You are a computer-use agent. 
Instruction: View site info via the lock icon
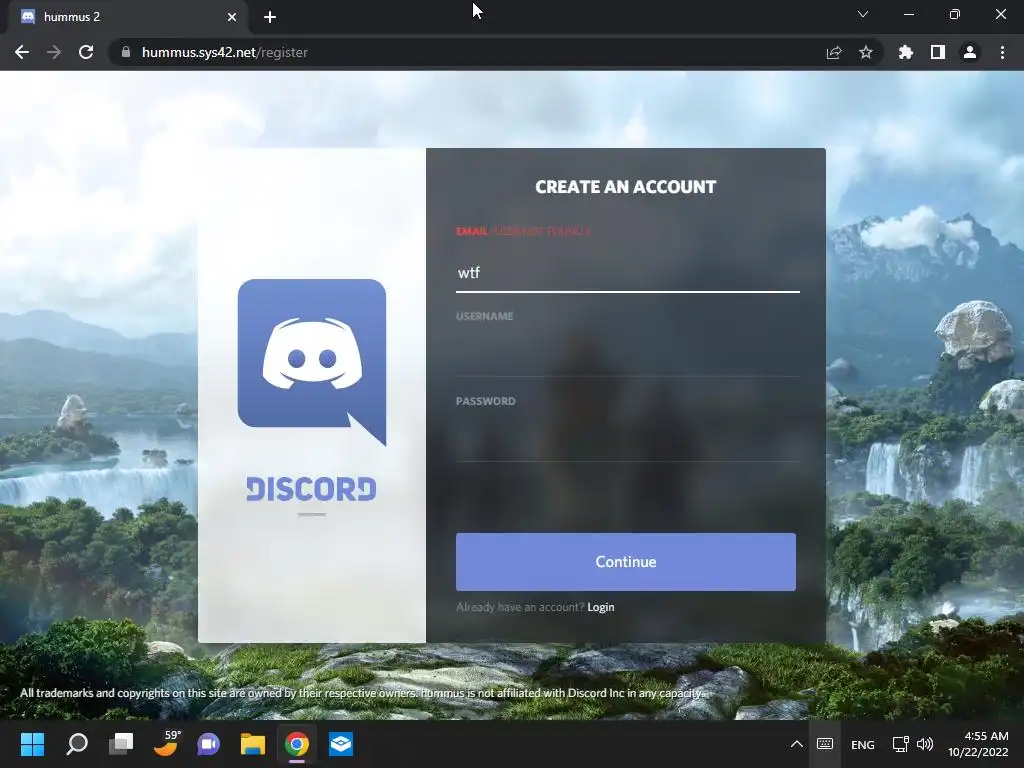(126, 52)
